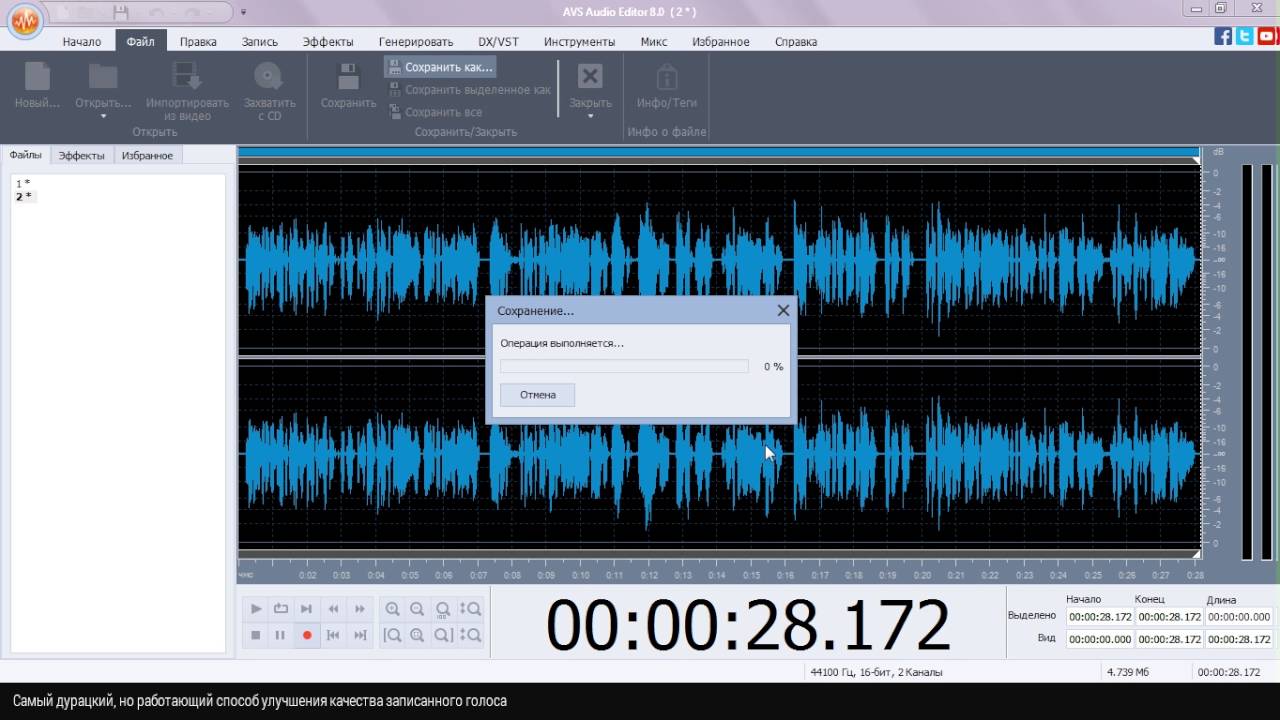Click the save progress bar
This screenshot has width=1280, height=720.
point(624,367)
